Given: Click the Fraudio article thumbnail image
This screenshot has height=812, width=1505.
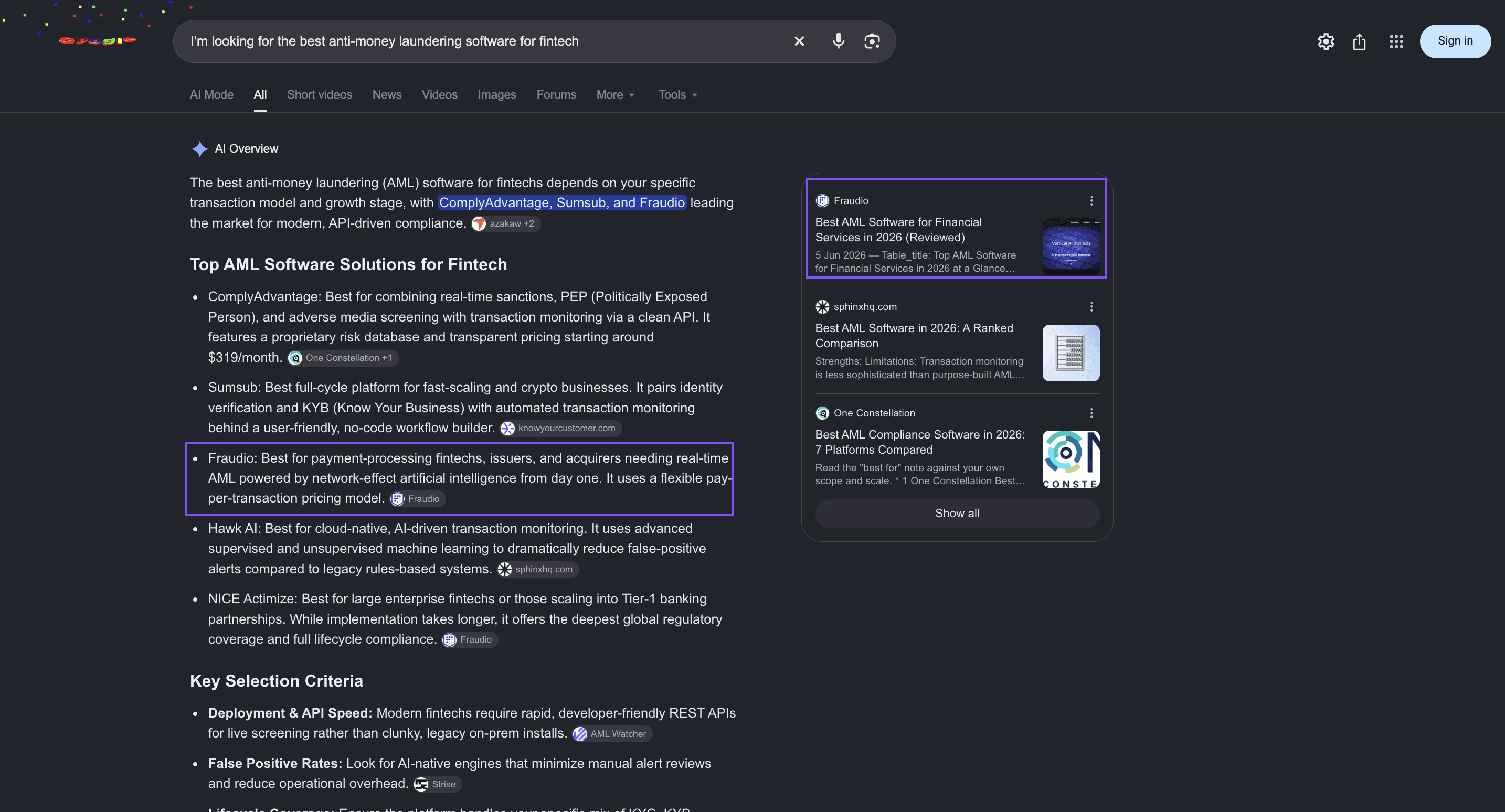Looking at the screenshot, I should [1071, 247].
